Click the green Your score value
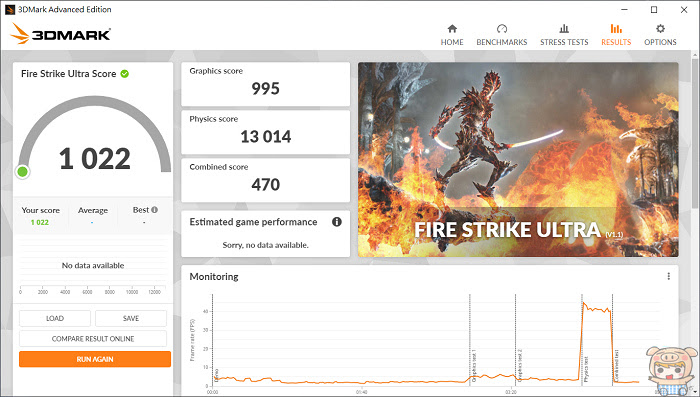Viewport: 700px width, 397px height. pyautogui.click(x=40, y=222)
